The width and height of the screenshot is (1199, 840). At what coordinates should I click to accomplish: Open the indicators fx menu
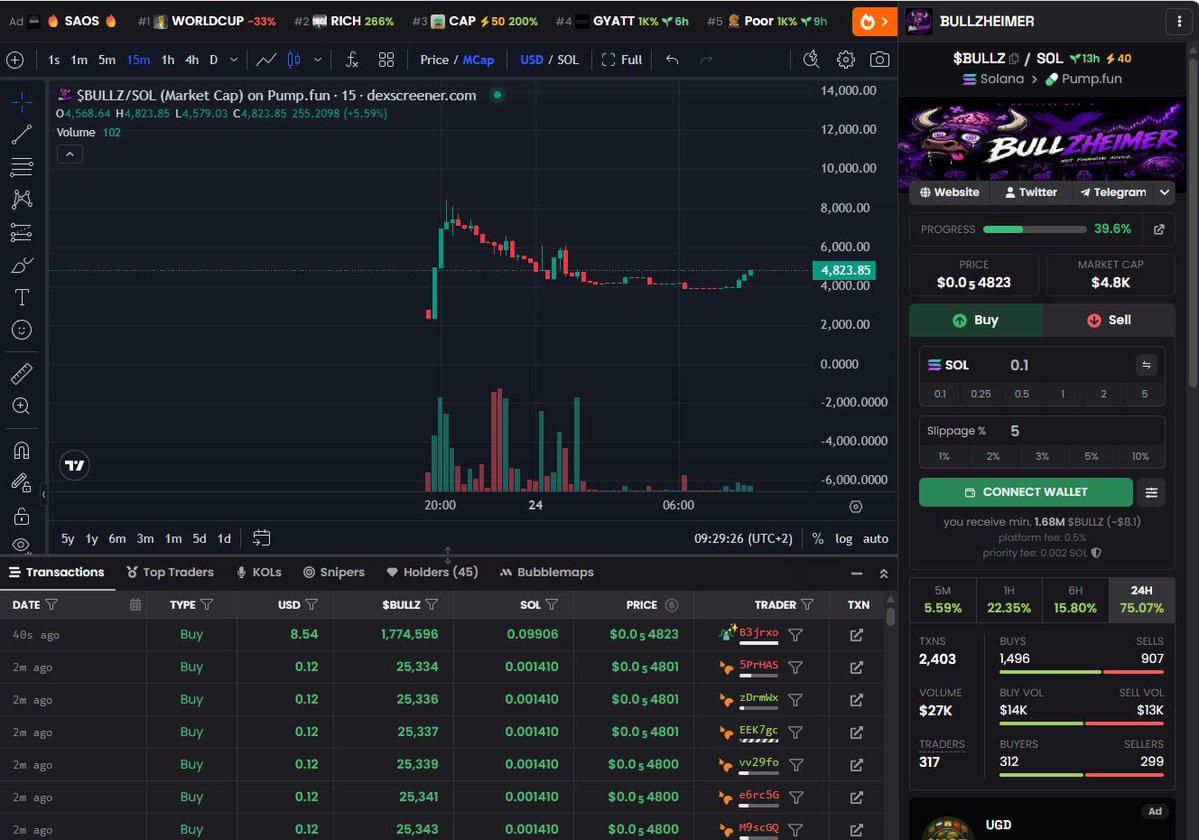click(x=352, y=60)
